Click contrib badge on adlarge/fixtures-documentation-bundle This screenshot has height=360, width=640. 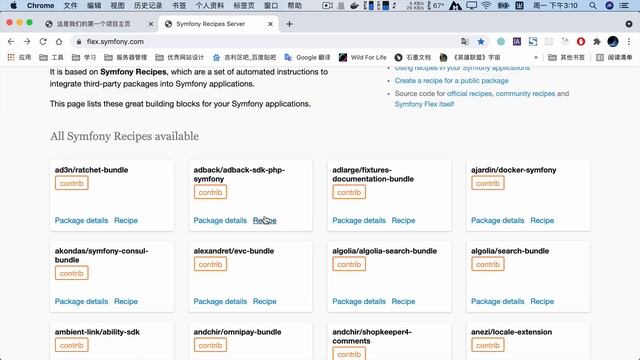pos(349,192)
